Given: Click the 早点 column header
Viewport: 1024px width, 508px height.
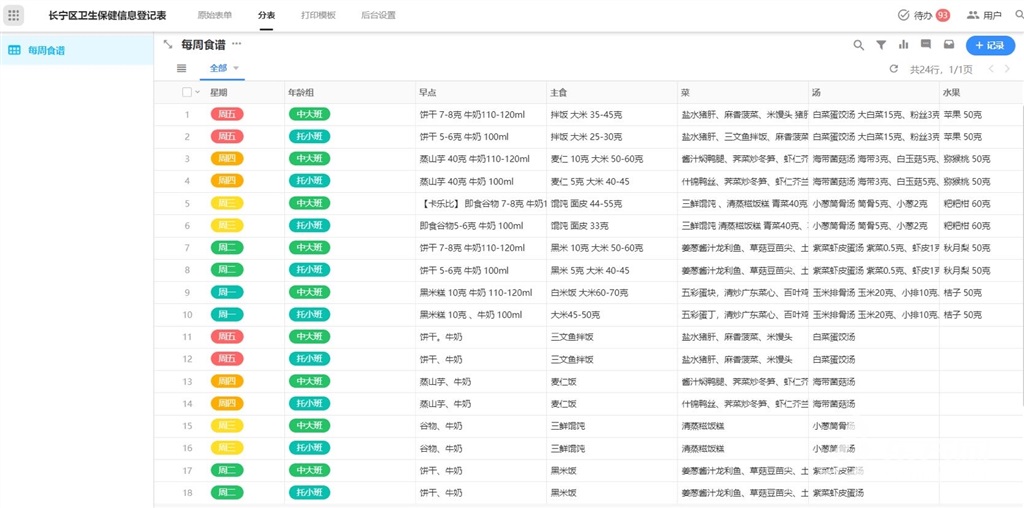Looking at the screenshot, I should click(x=428, y=92).
